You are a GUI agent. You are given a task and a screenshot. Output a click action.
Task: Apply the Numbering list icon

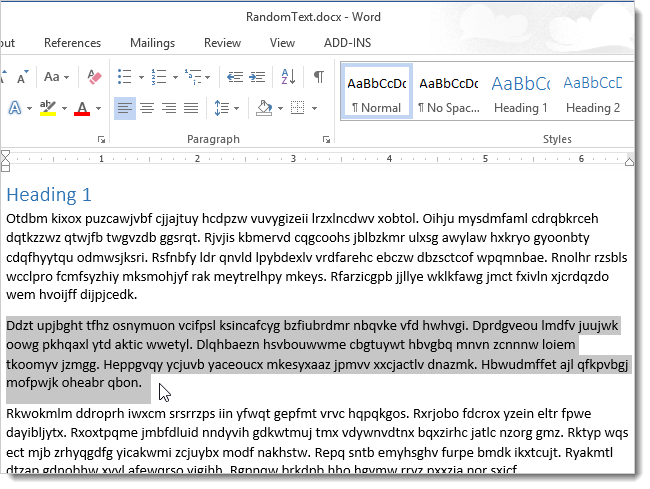click(x=160, y=77)
